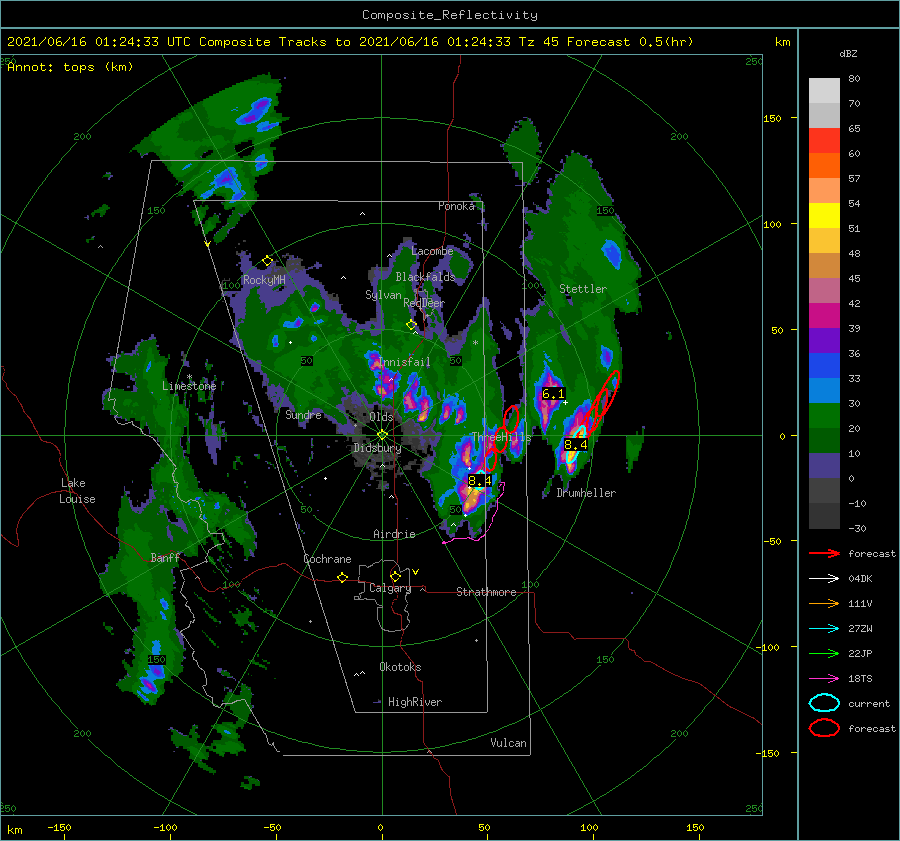Click the dBZ legend heading
900x841 pixels.
pos(848,53)
